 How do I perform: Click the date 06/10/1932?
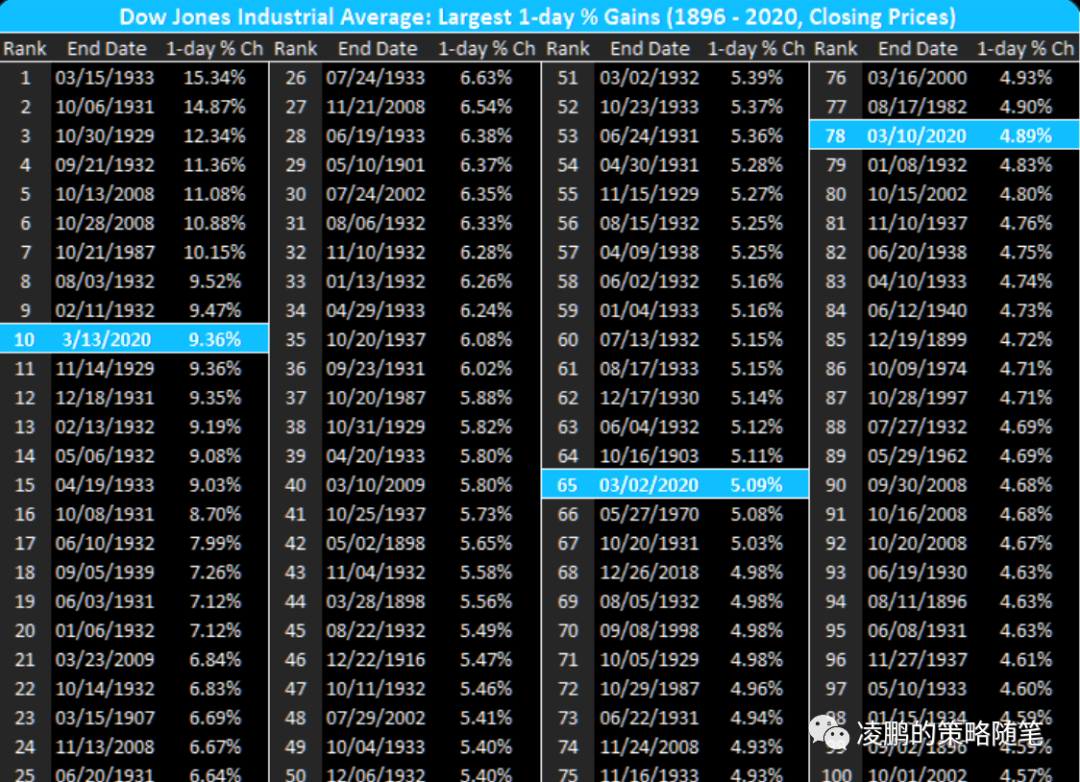pos(105,544)
